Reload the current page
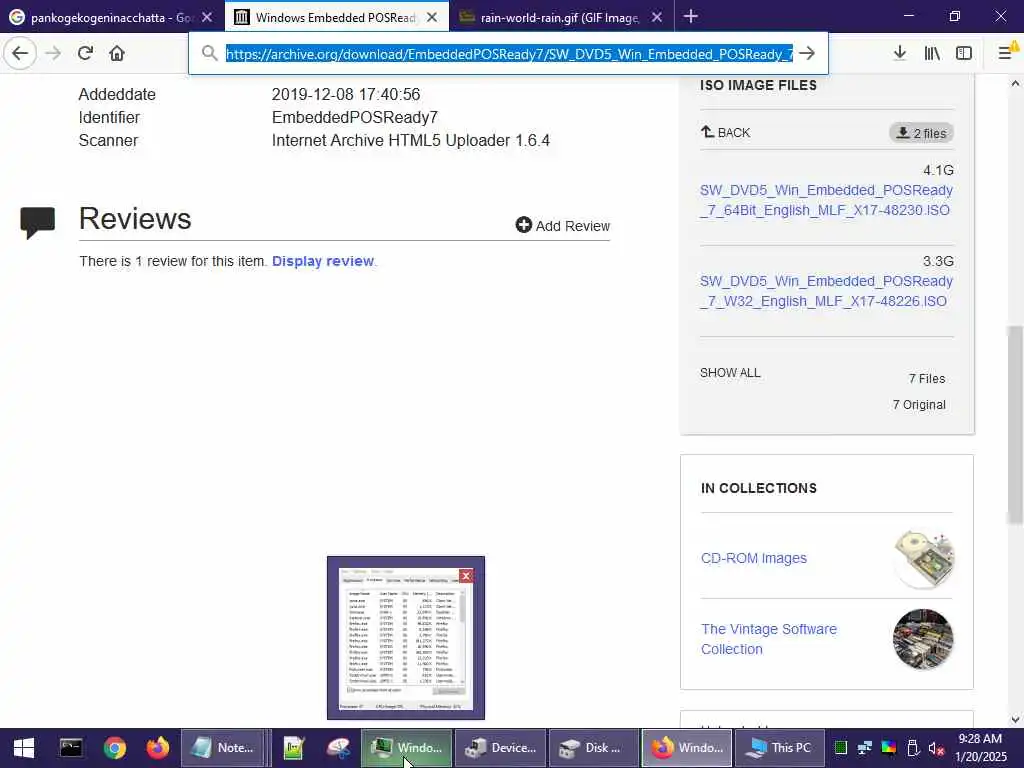This screenshot has width=1024, height=768. 86,53
